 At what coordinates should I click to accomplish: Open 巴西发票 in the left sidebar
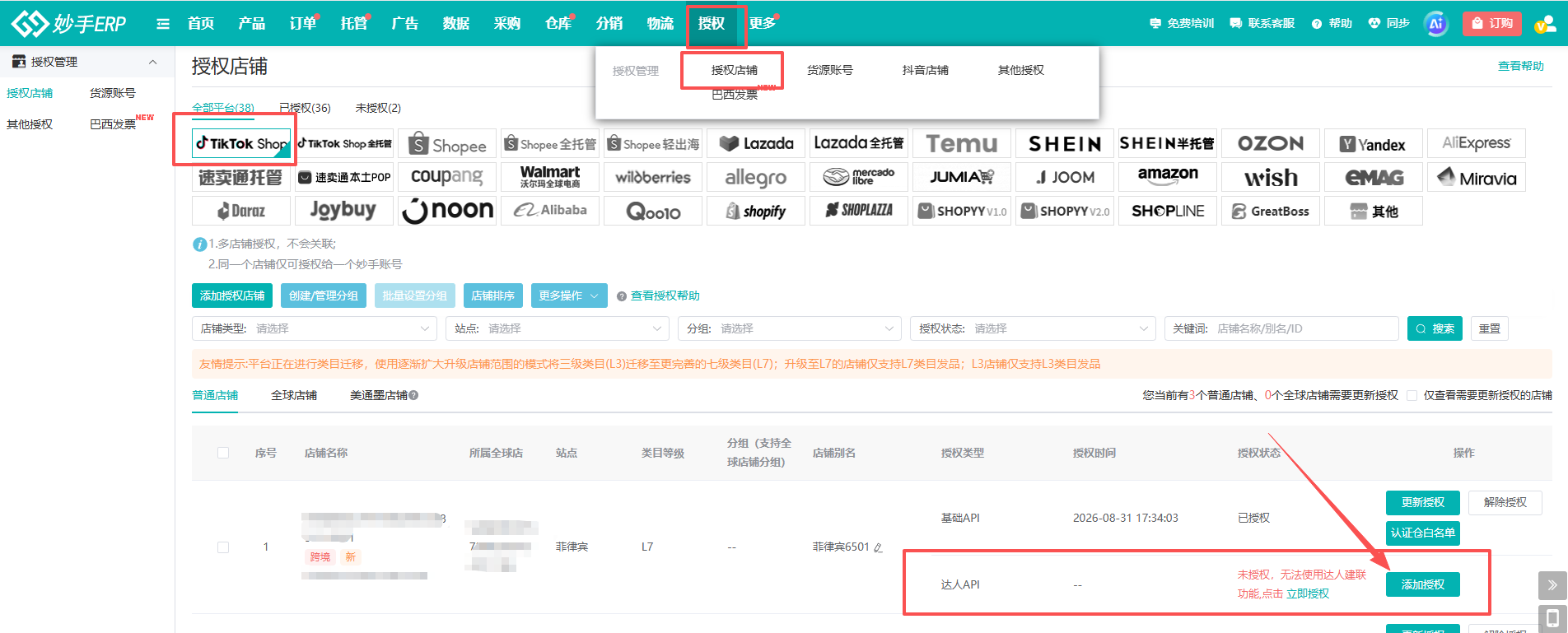click(113, 124)
